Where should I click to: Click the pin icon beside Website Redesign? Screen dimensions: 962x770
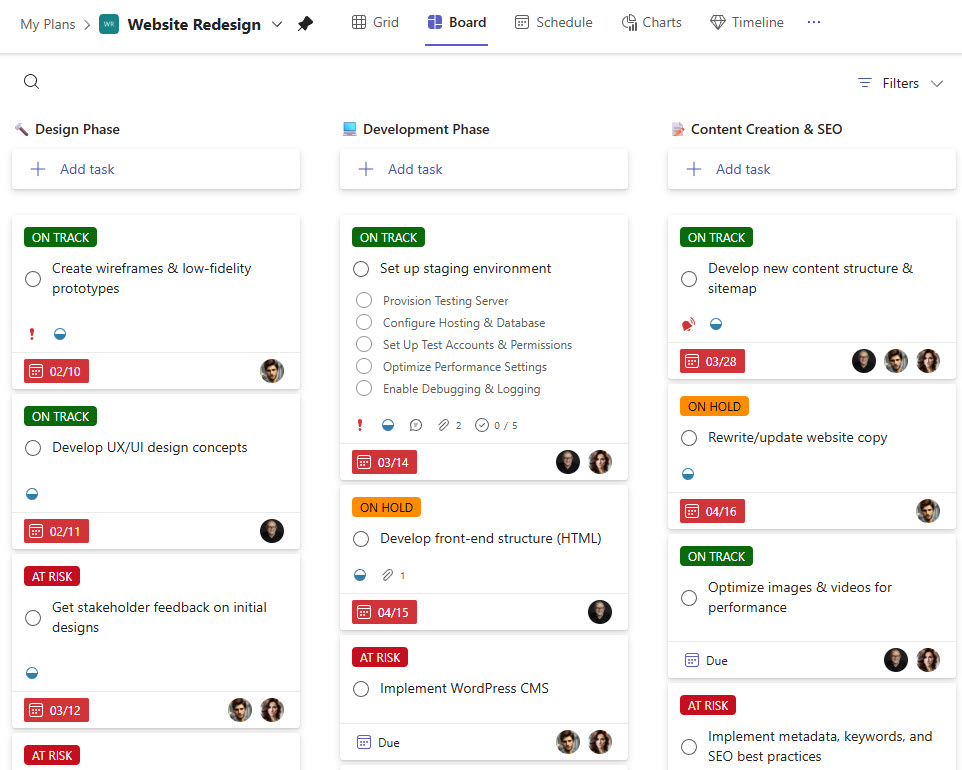tap(306, 24)
